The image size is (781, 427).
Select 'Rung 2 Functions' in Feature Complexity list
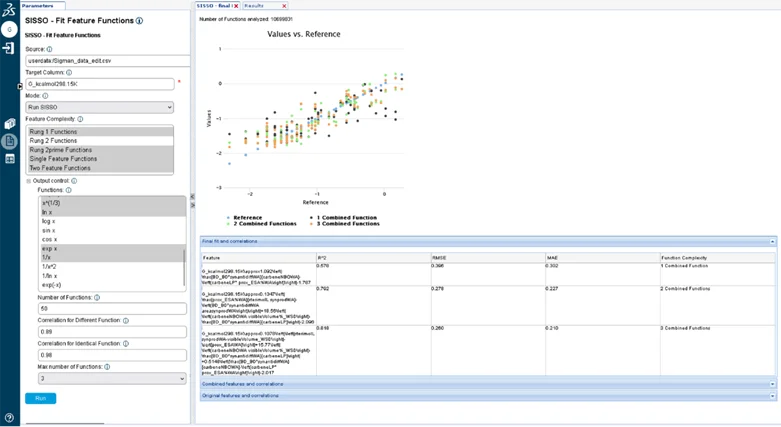(x=99, y=141)
